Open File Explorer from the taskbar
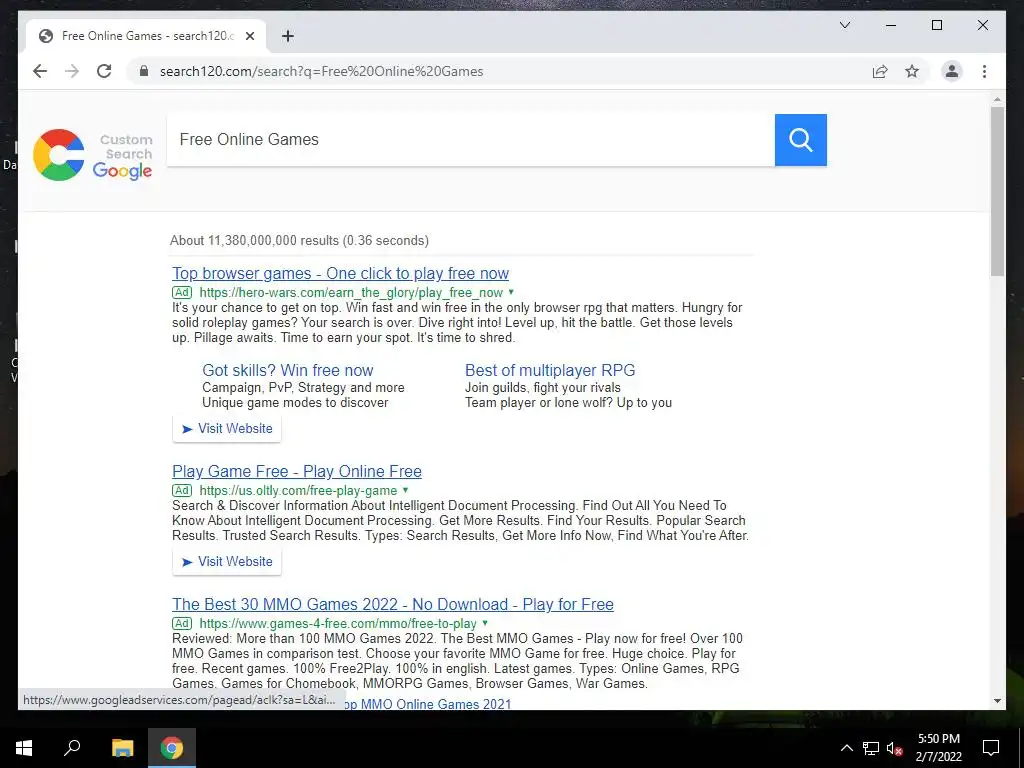 click(122, 748)
